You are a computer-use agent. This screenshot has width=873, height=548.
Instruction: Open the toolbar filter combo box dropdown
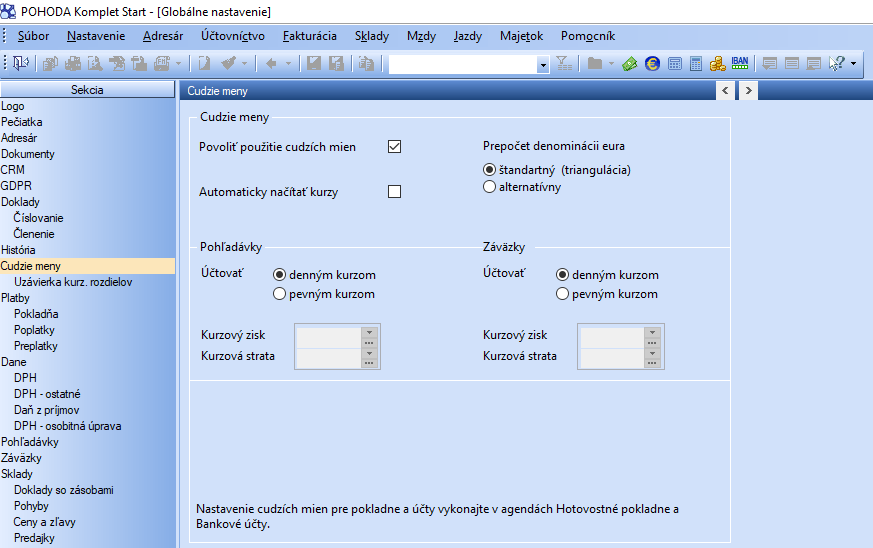click(x=543, y=65)
